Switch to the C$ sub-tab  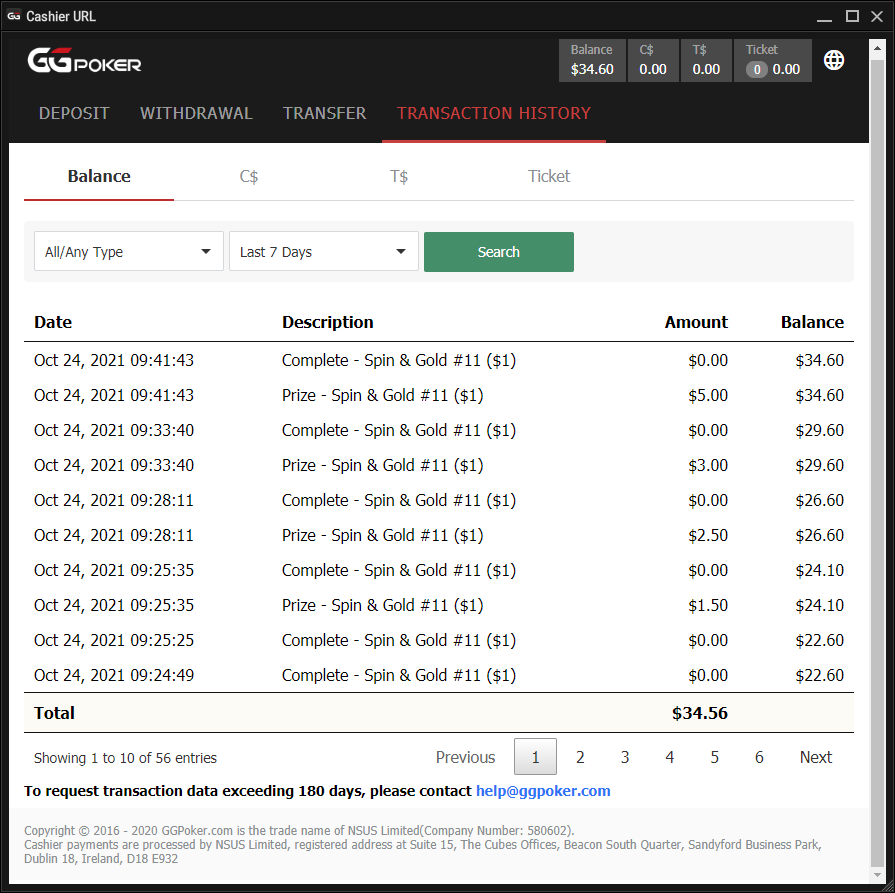click(x=249, y=176)
